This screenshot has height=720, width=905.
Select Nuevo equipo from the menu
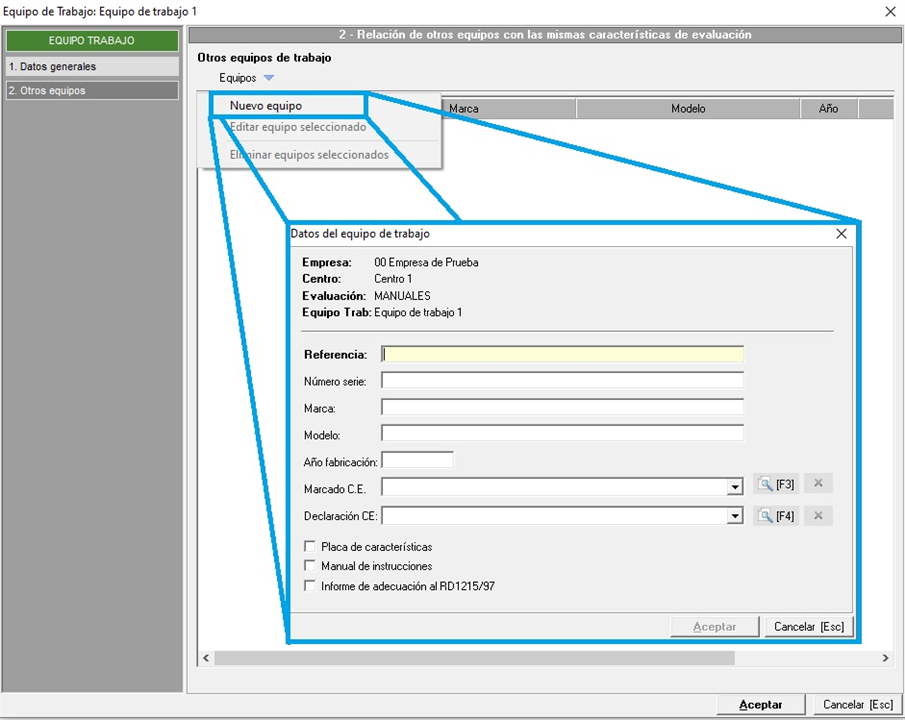coord(266,105)
